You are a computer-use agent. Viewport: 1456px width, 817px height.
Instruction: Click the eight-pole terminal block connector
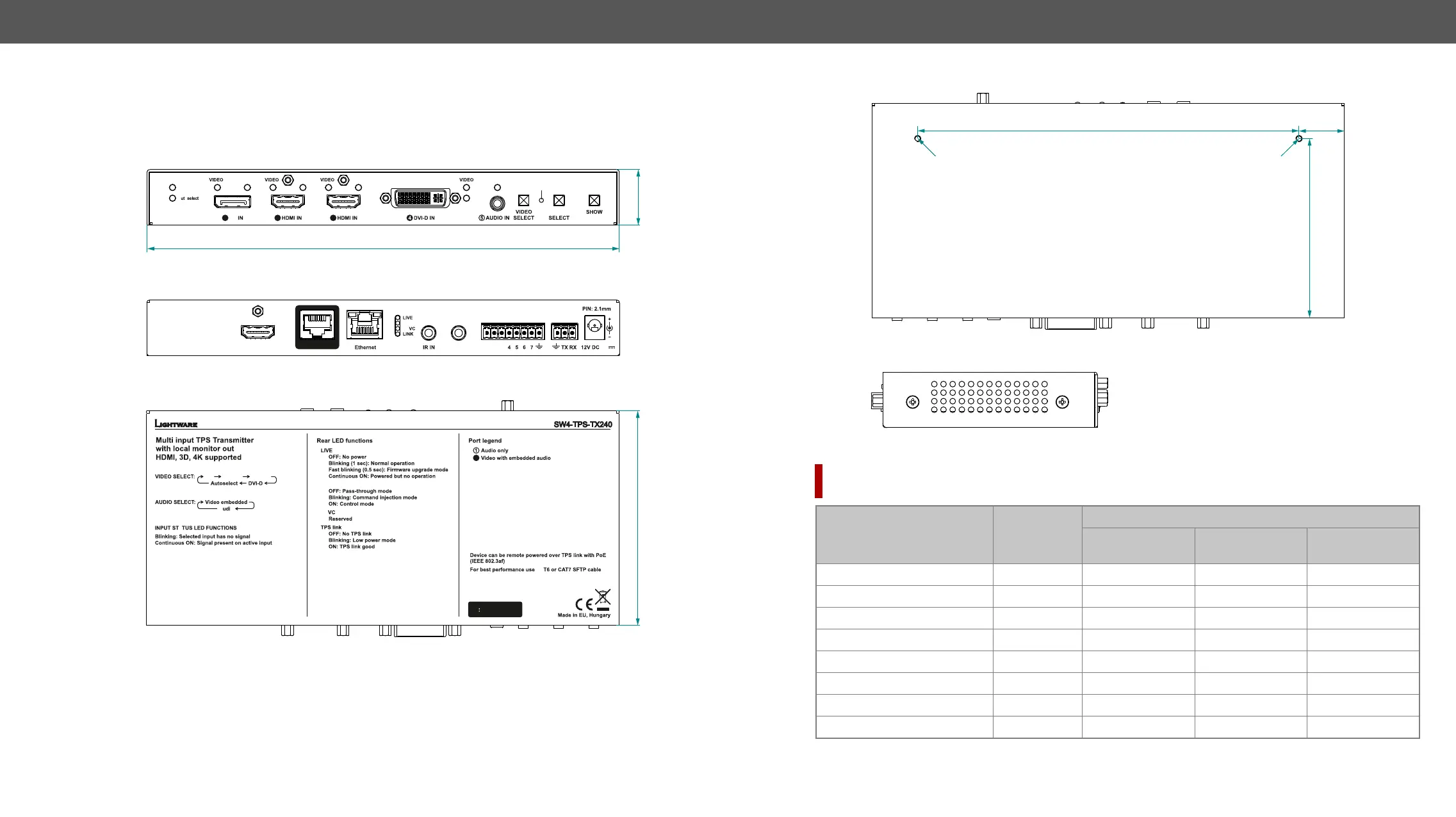pos(513,332)
